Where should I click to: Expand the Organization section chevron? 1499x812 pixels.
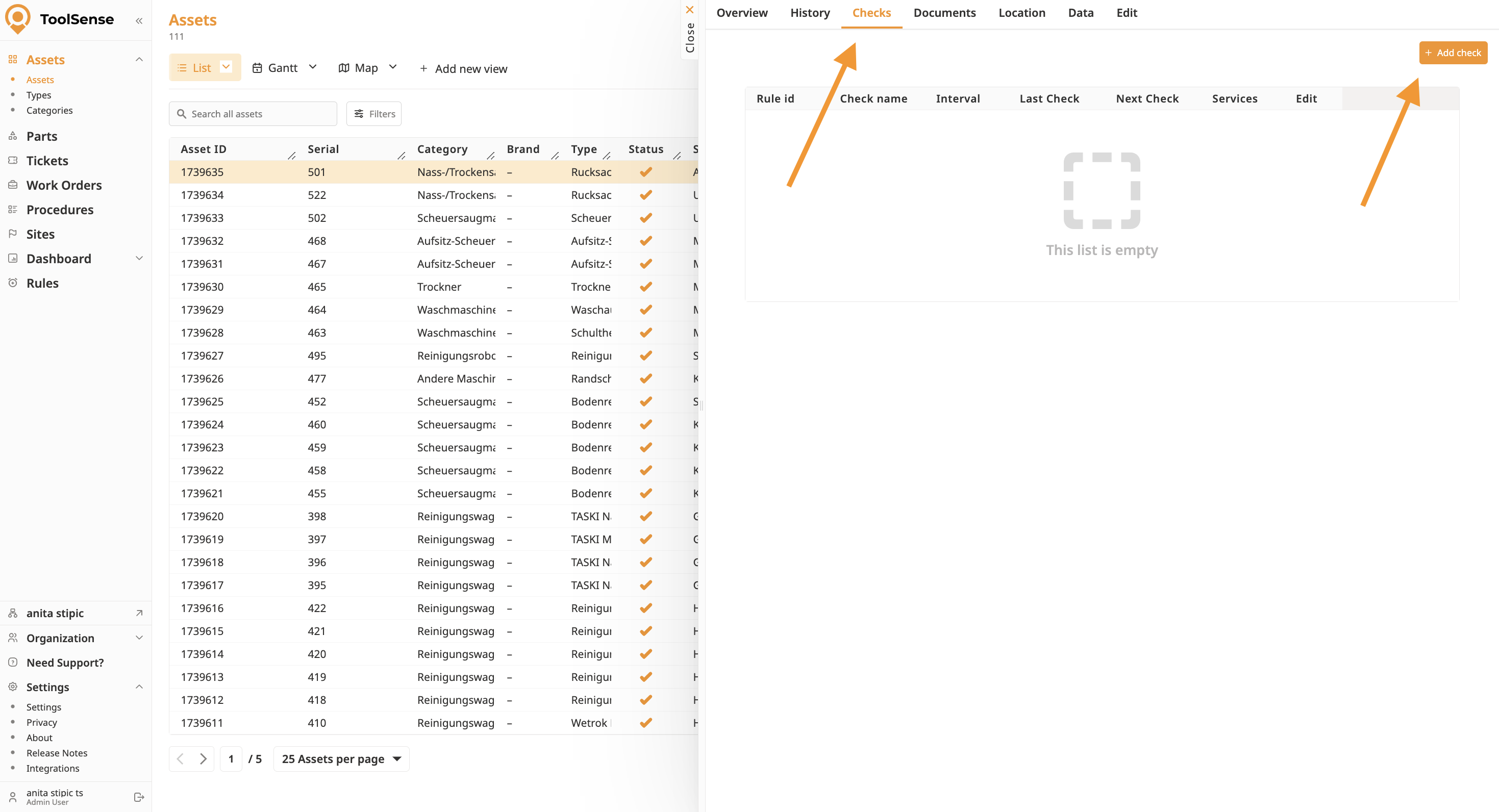click(139, 638)
